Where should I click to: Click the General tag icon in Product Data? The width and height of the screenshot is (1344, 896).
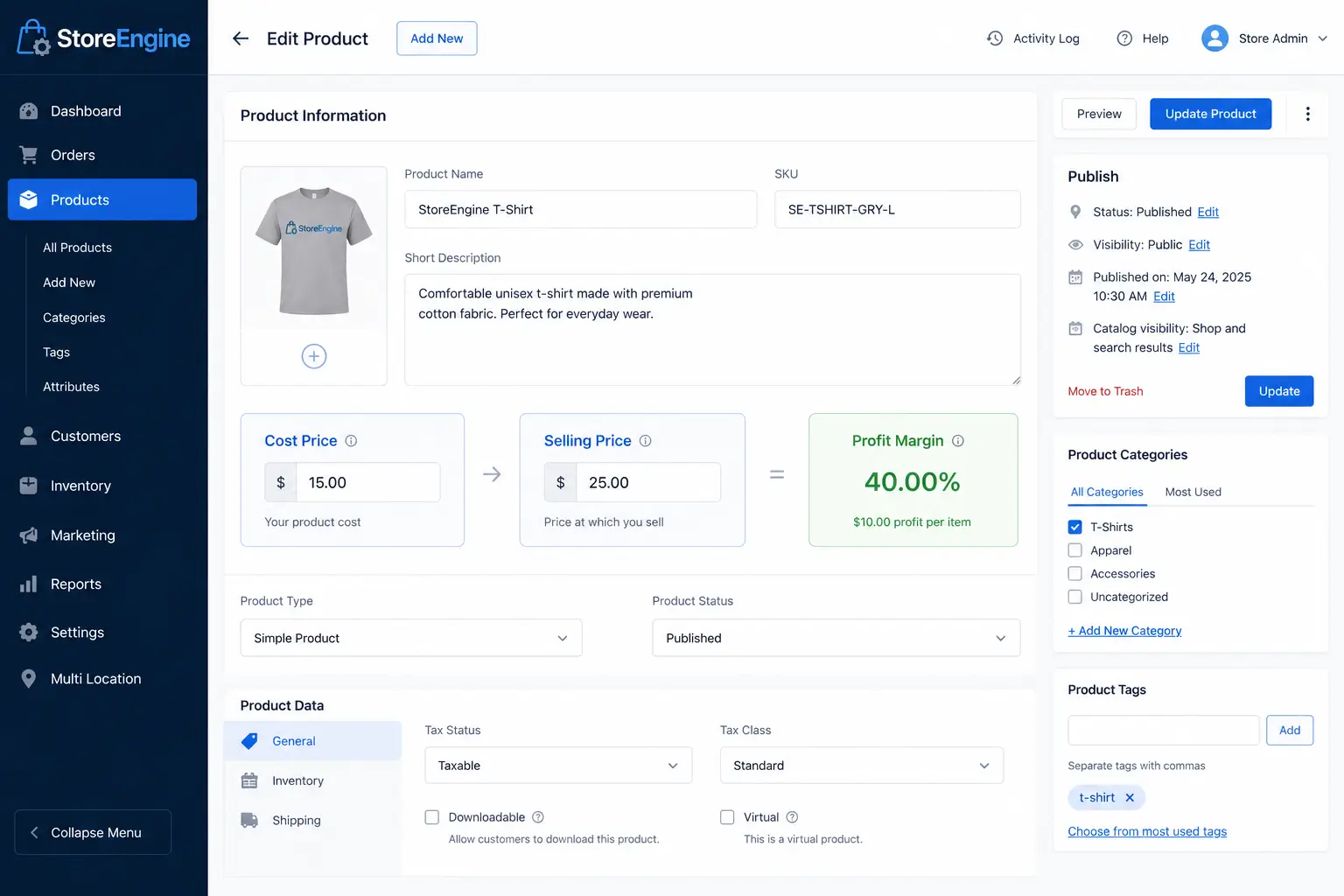pyautogui.click(x=249, y=741)
